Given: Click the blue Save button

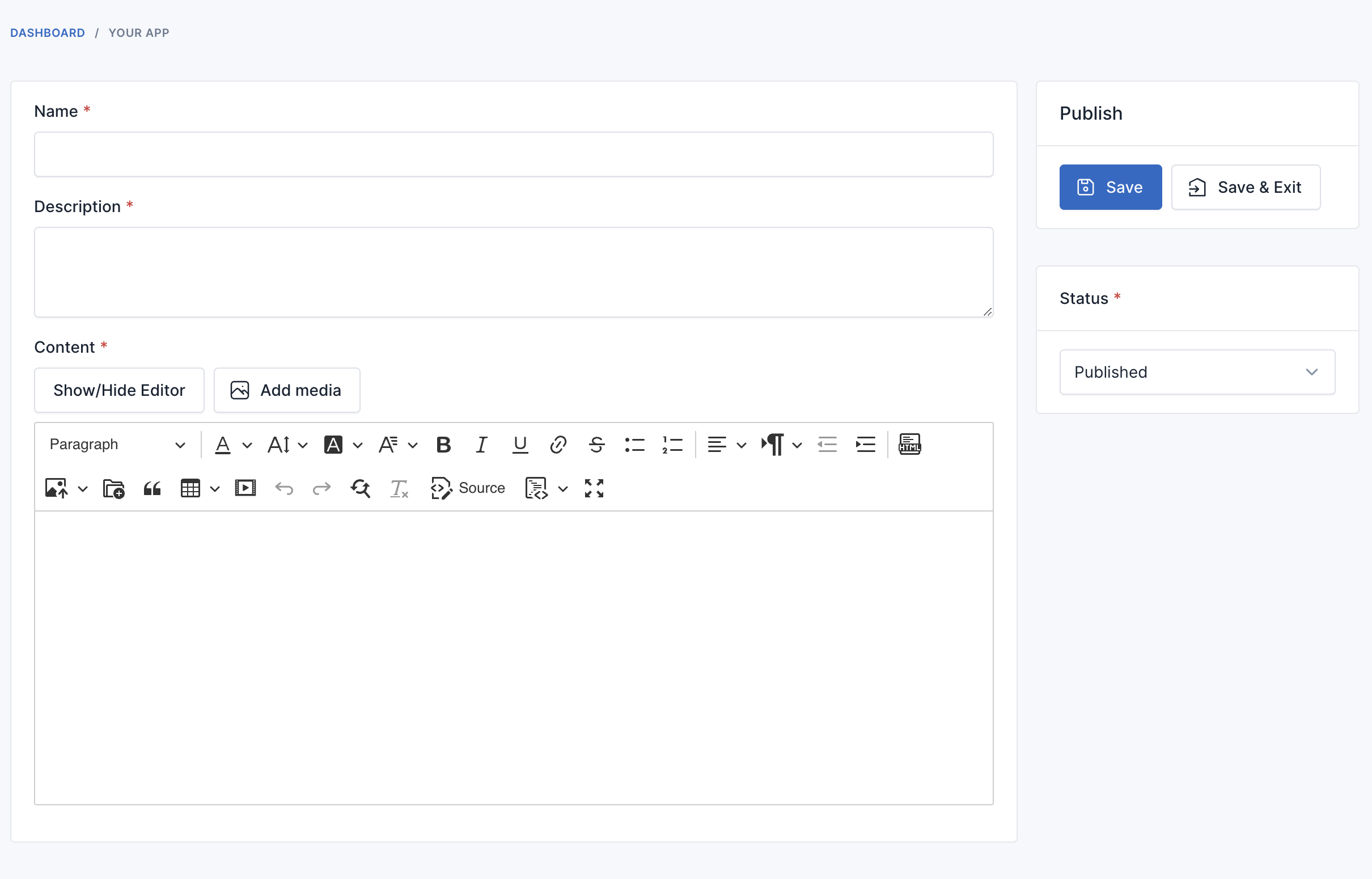Looking at the screenshot, I should 1110,187.
